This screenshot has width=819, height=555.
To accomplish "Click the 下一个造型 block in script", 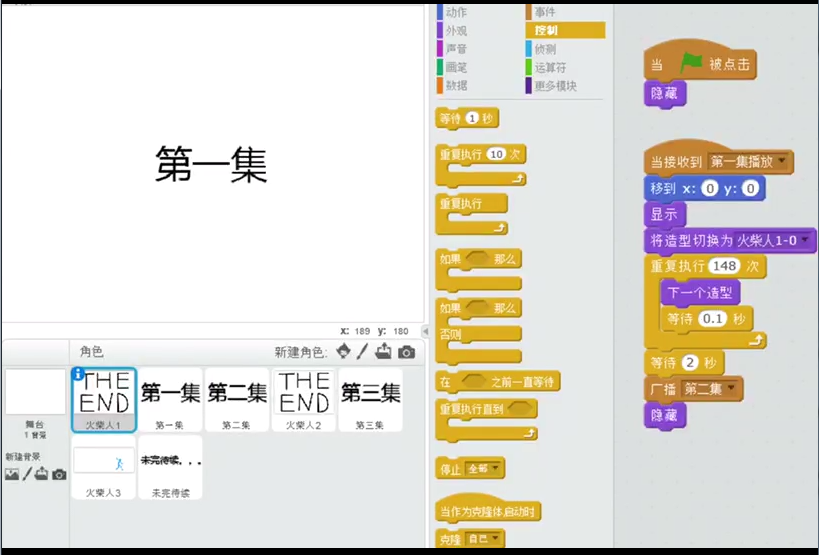I will (700, 293).
